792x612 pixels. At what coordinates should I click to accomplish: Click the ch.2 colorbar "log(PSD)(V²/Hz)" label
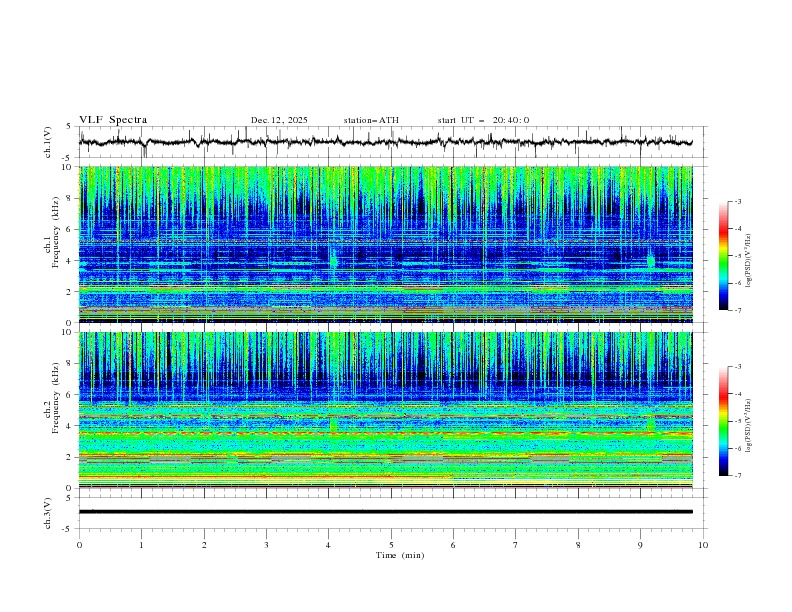pyautogui.click(x=750, y=425)
